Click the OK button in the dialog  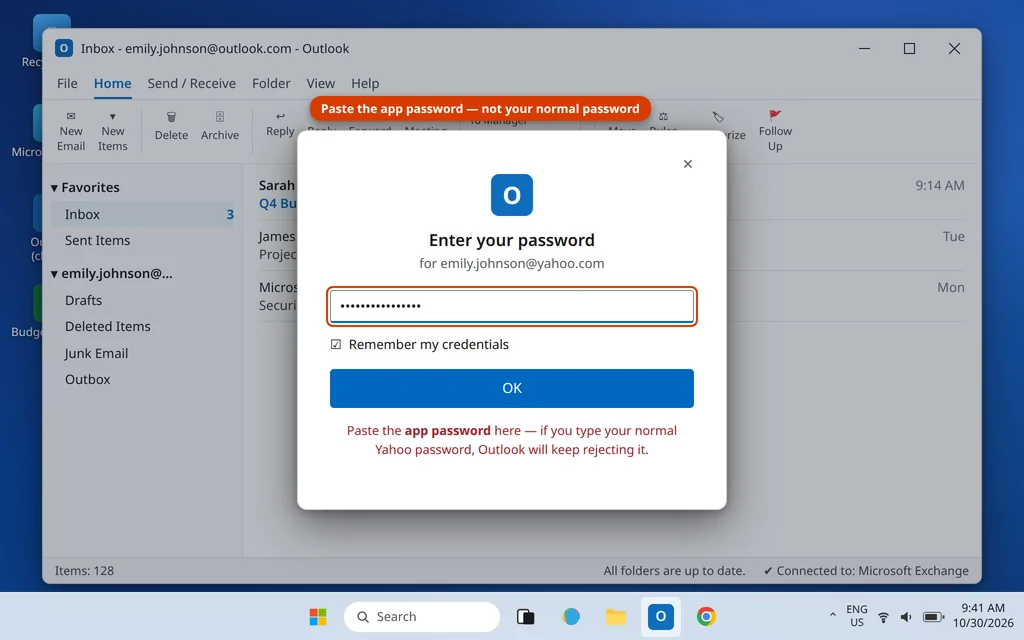(x=511, y=389)
